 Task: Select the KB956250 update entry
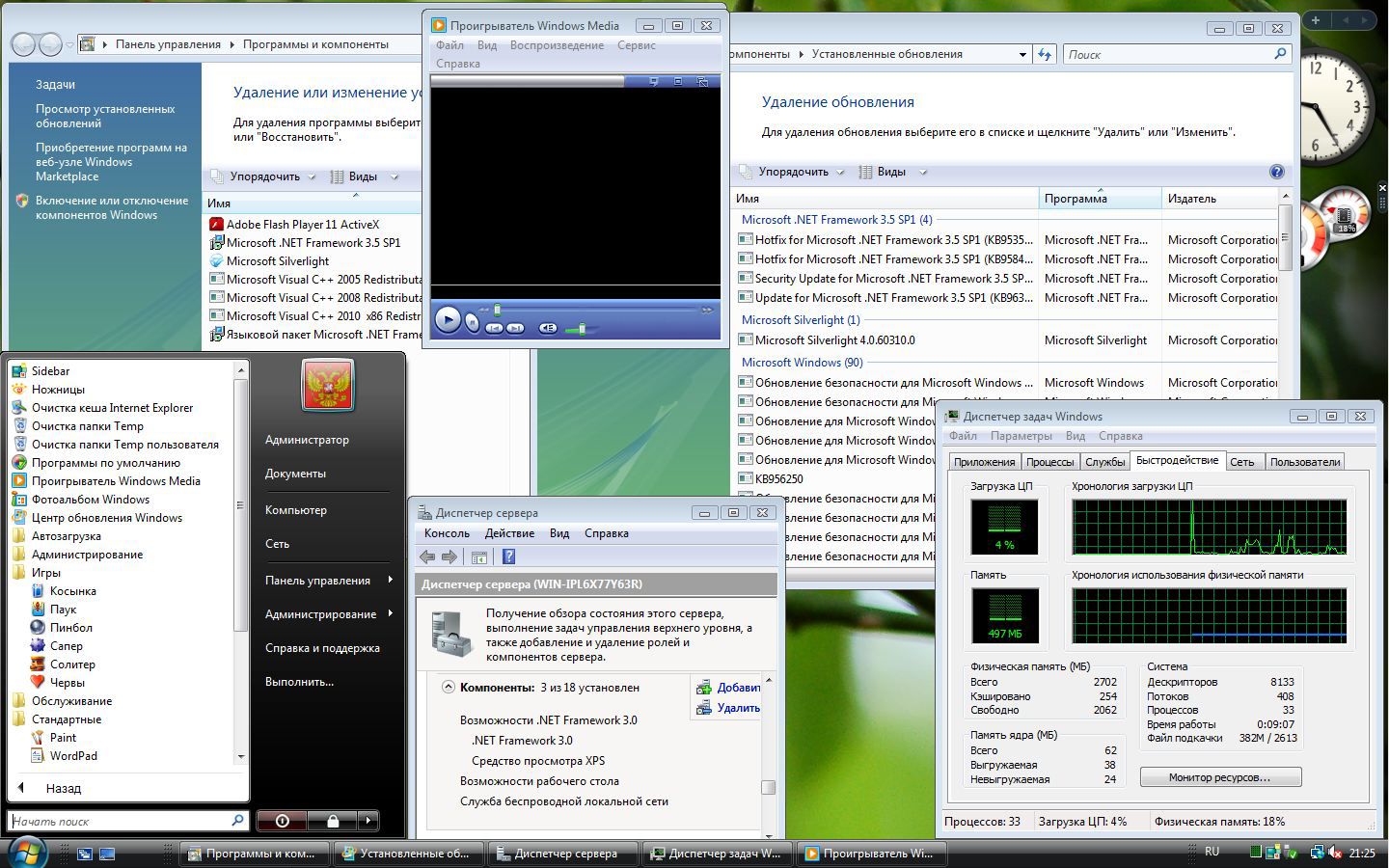[779, 479]
